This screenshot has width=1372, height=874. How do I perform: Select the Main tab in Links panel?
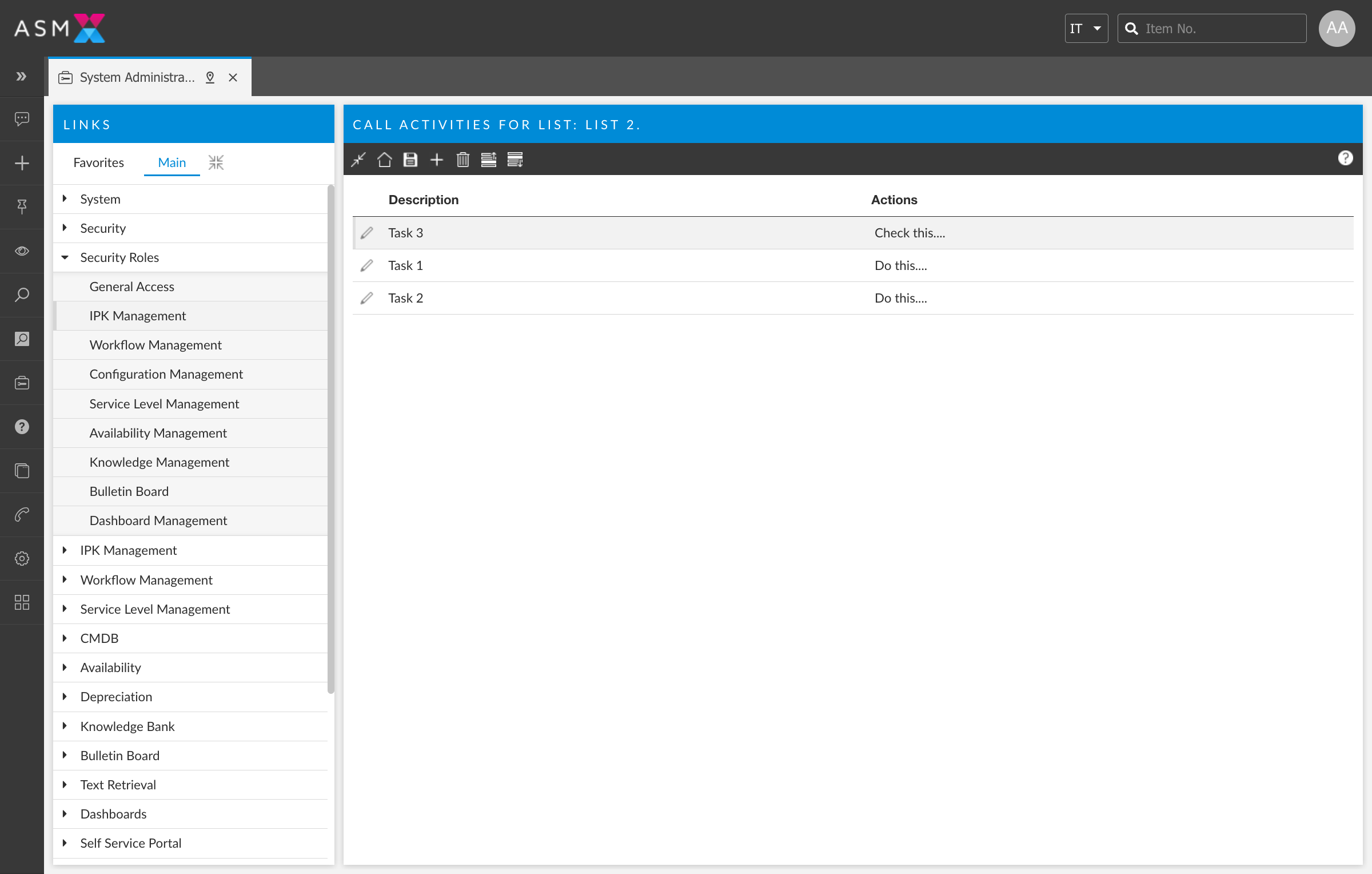170,162
